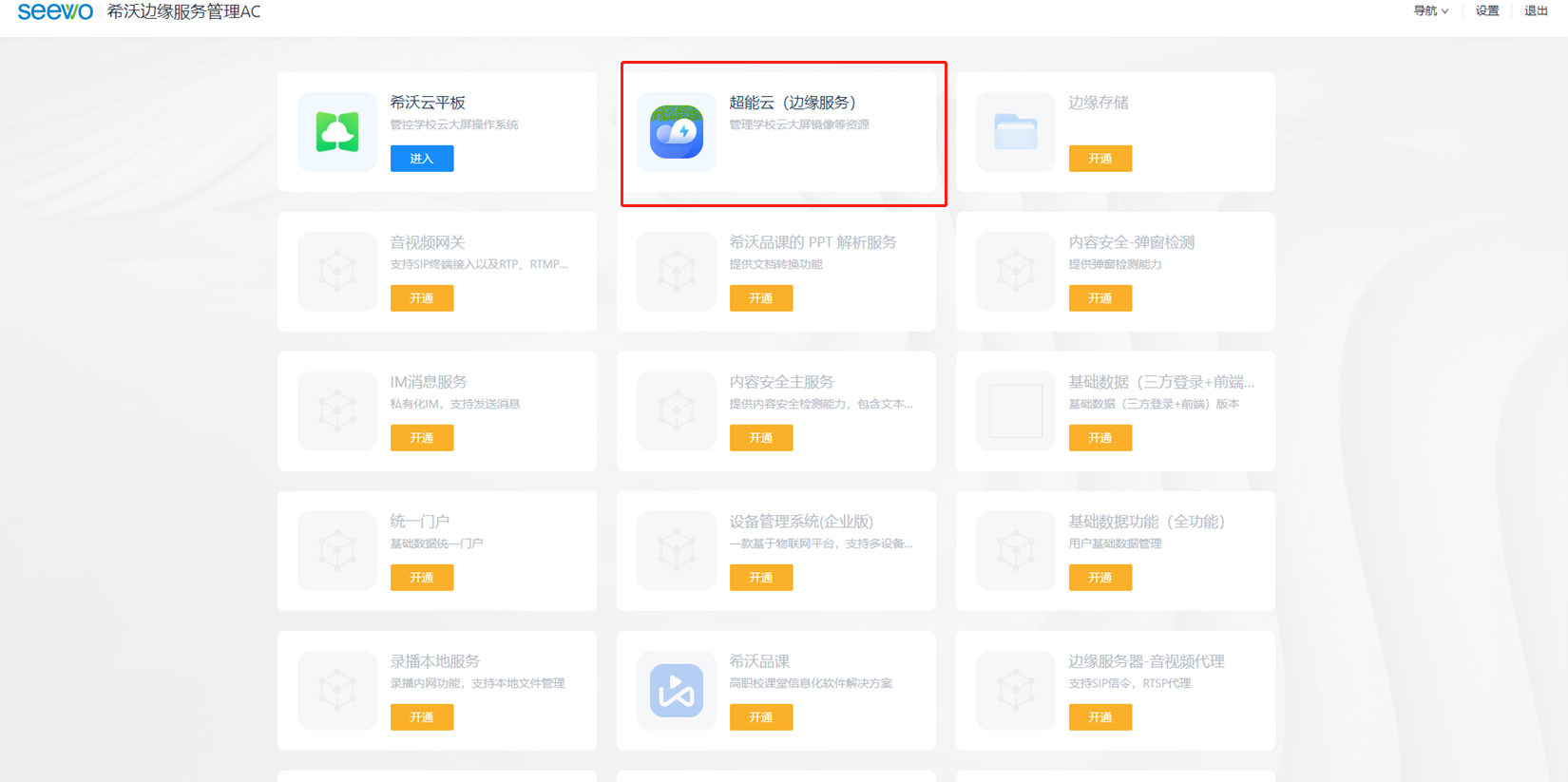Viewport: 1568px width, 782px height.
Task: Click the 设备管理系统(企业版) title text
Action: pos(801,522)
